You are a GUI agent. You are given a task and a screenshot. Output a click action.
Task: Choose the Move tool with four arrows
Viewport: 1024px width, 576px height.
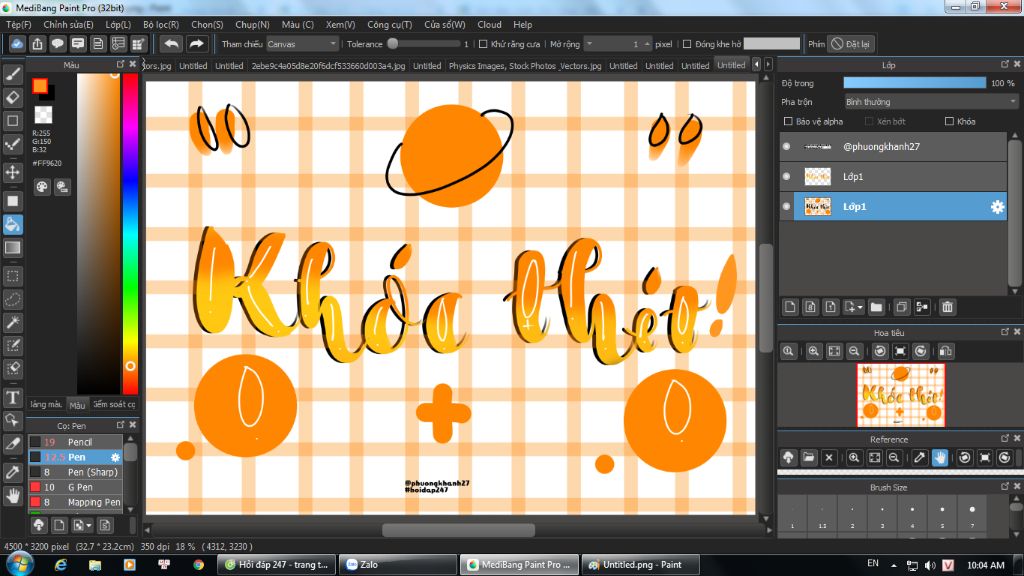pyautogui.click(x=12, y=172)
